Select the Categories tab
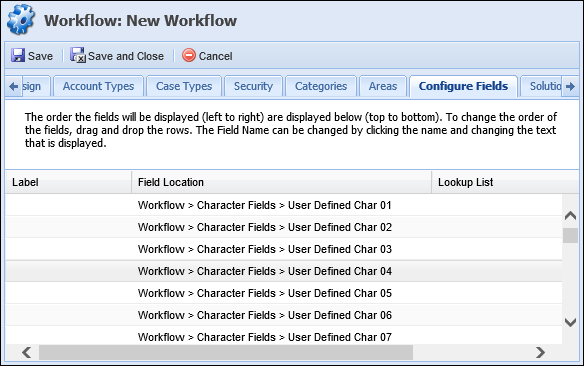 [x=321, y=86]
